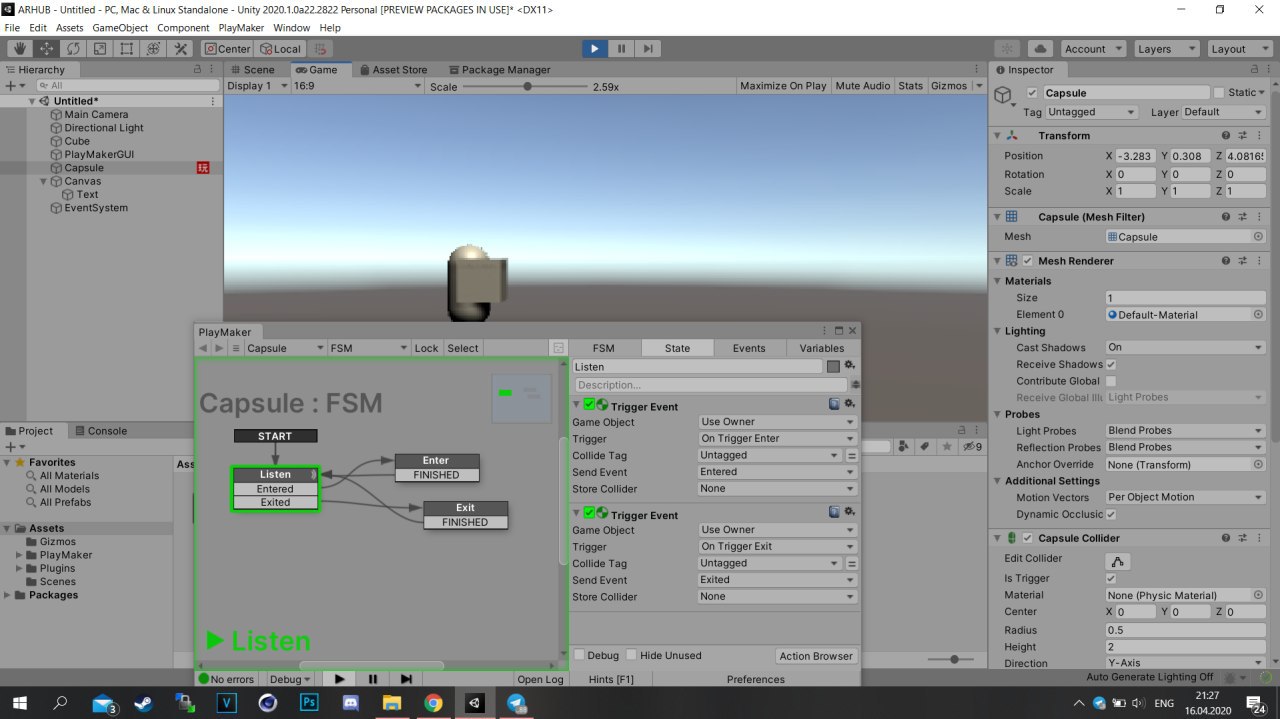Go back in PlayMaker FSM history
The image size is (1280, 719).
tap(203, 348)
